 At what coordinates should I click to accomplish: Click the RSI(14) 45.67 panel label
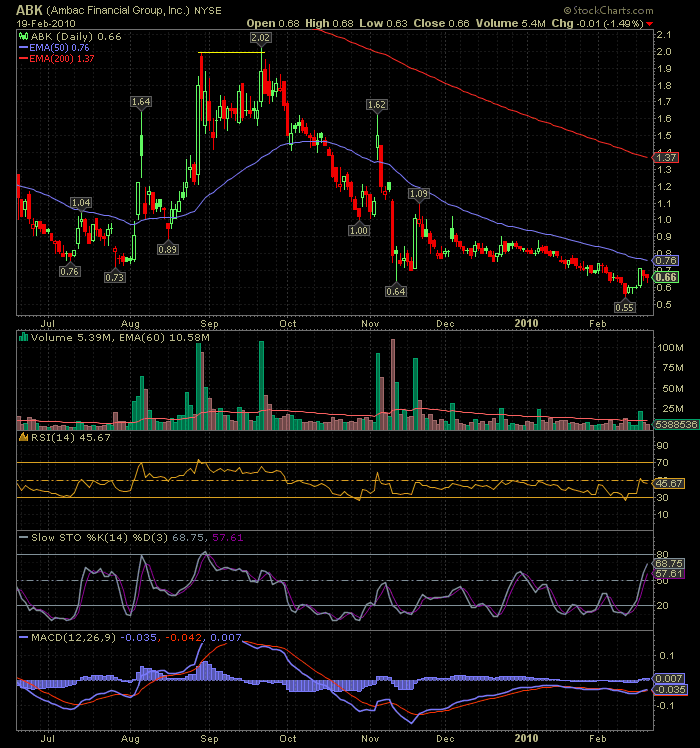pyautogui.click(x=71, y=437)
